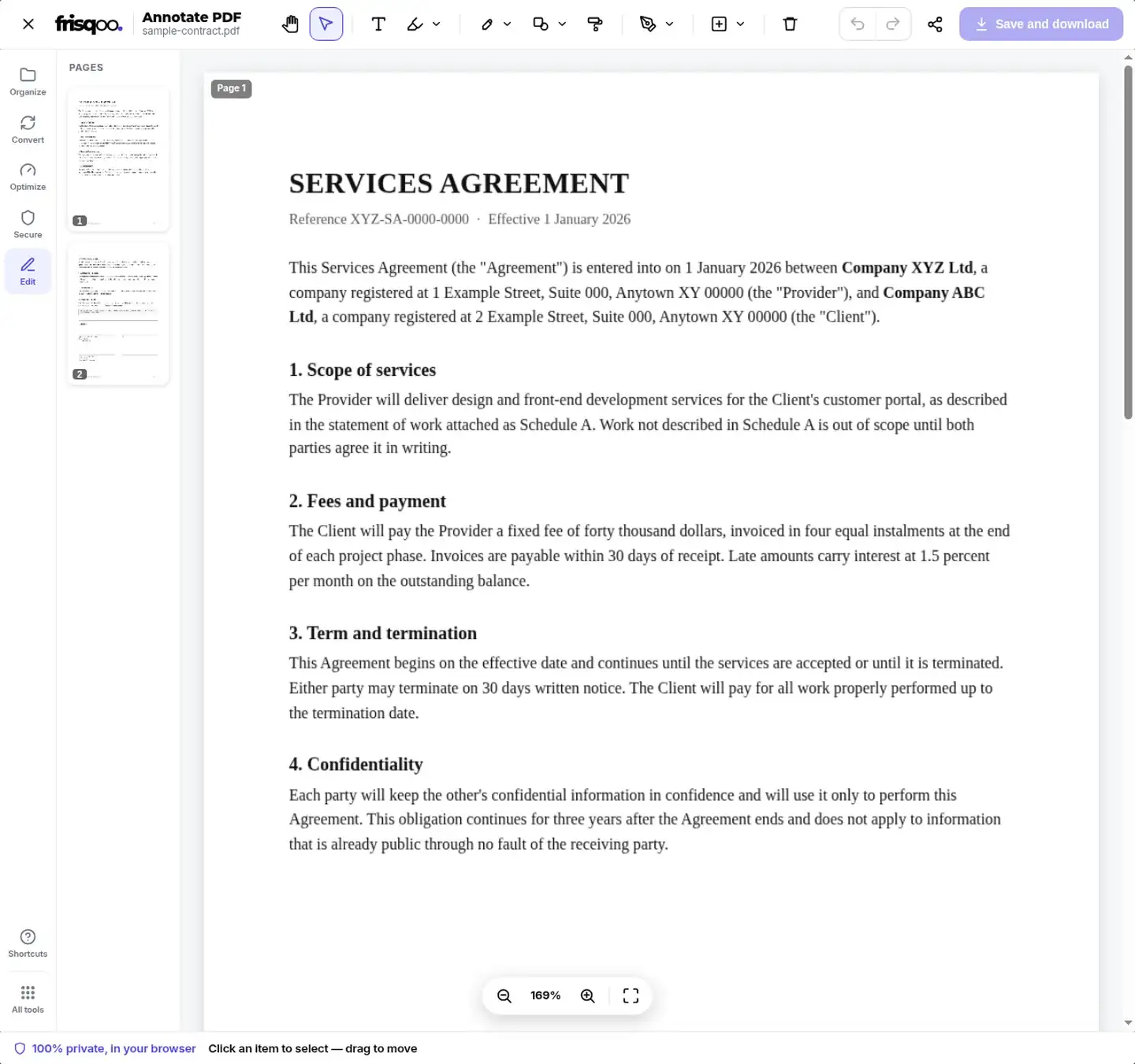Toggle fullscreen fit view
1135x1064 pixels.
coord(631,996)
